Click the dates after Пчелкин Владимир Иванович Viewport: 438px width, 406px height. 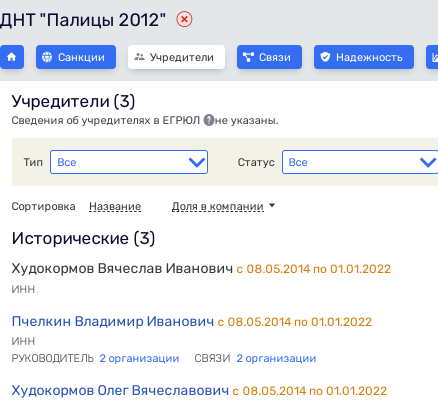point(295,322)
